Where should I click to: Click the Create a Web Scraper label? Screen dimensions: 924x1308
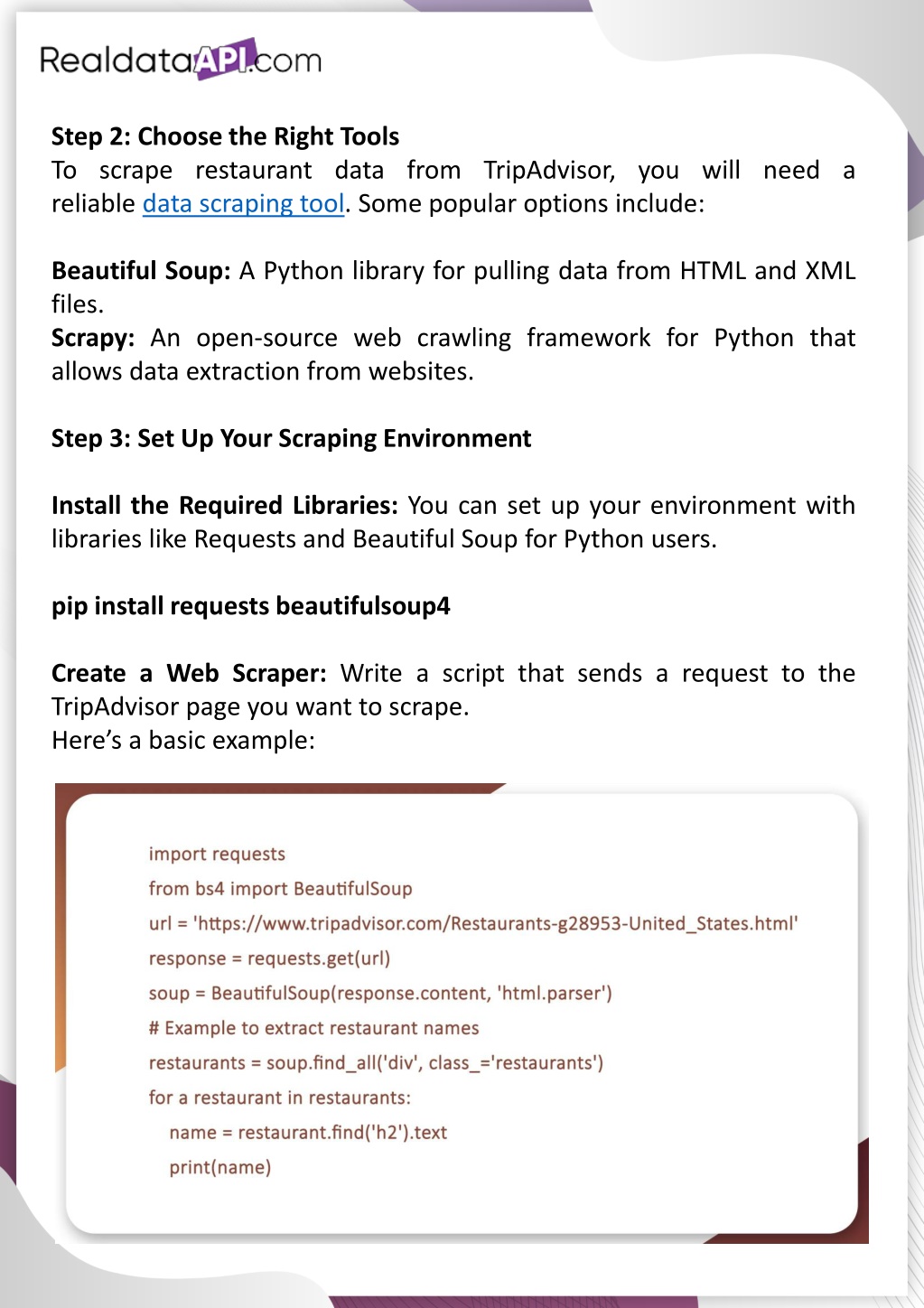pos(189,674)
